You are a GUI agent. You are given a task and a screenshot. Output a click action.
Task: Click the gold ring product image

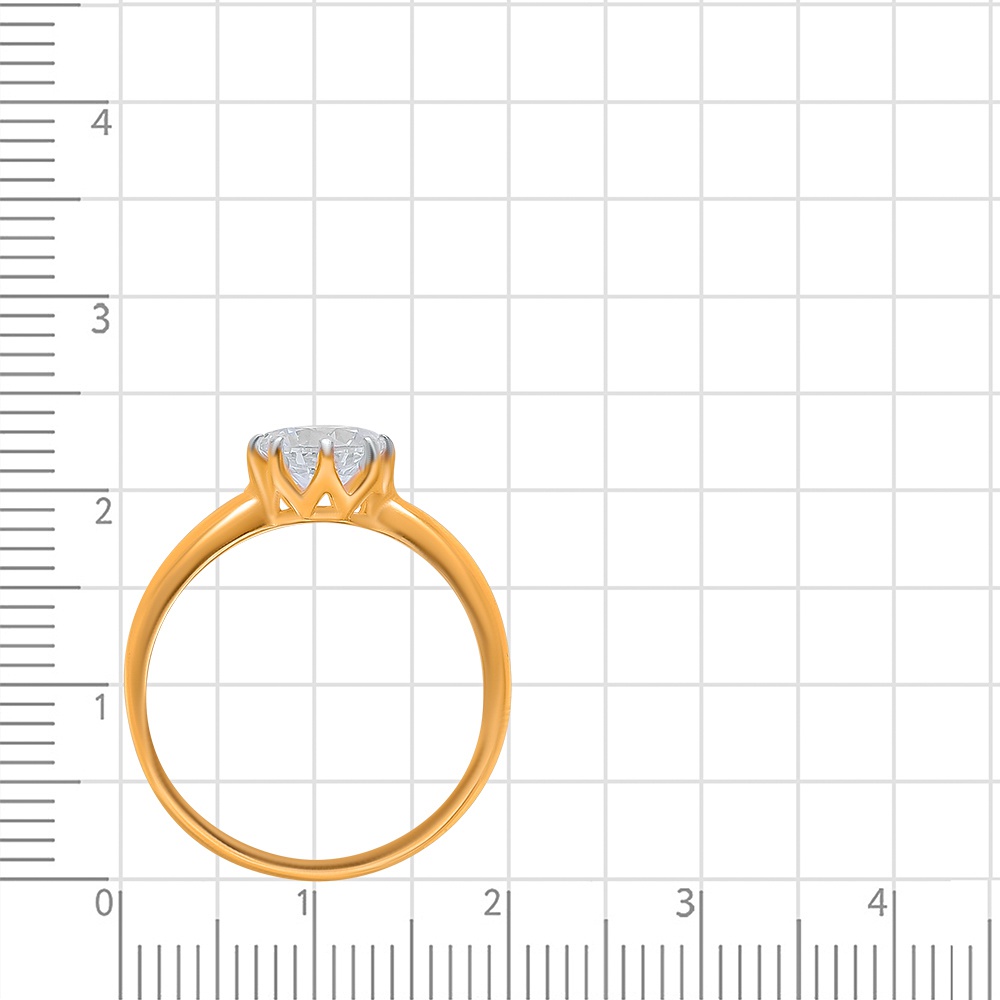[x=318, y=652]
